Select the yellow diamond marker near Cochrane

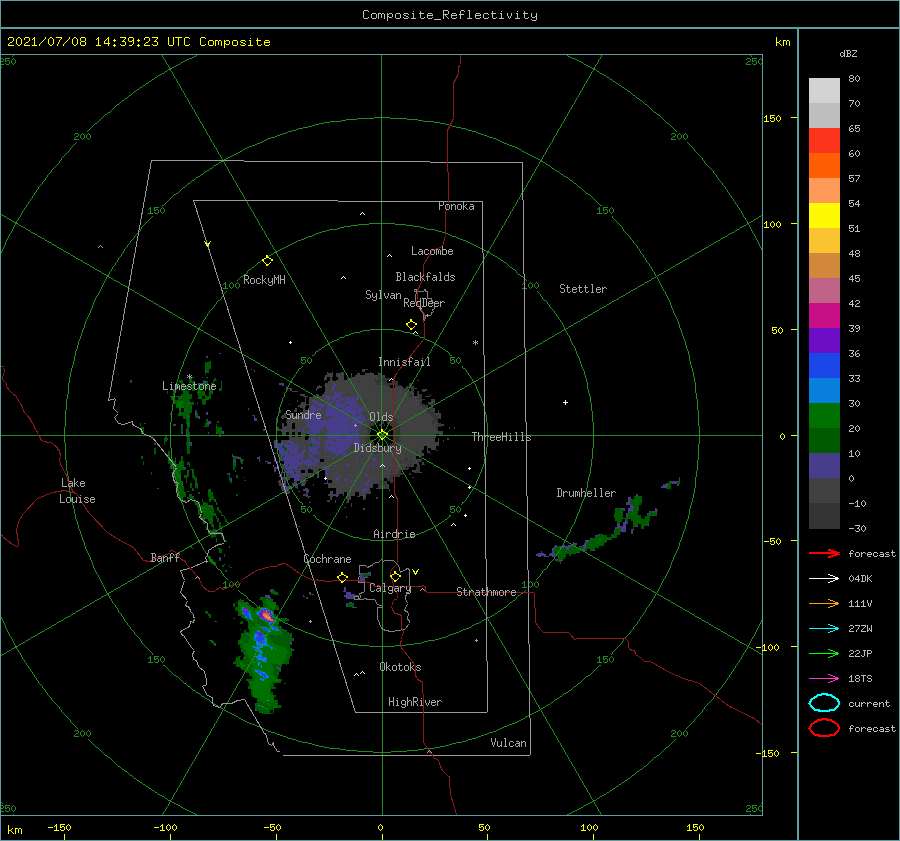tap(342, 577)
